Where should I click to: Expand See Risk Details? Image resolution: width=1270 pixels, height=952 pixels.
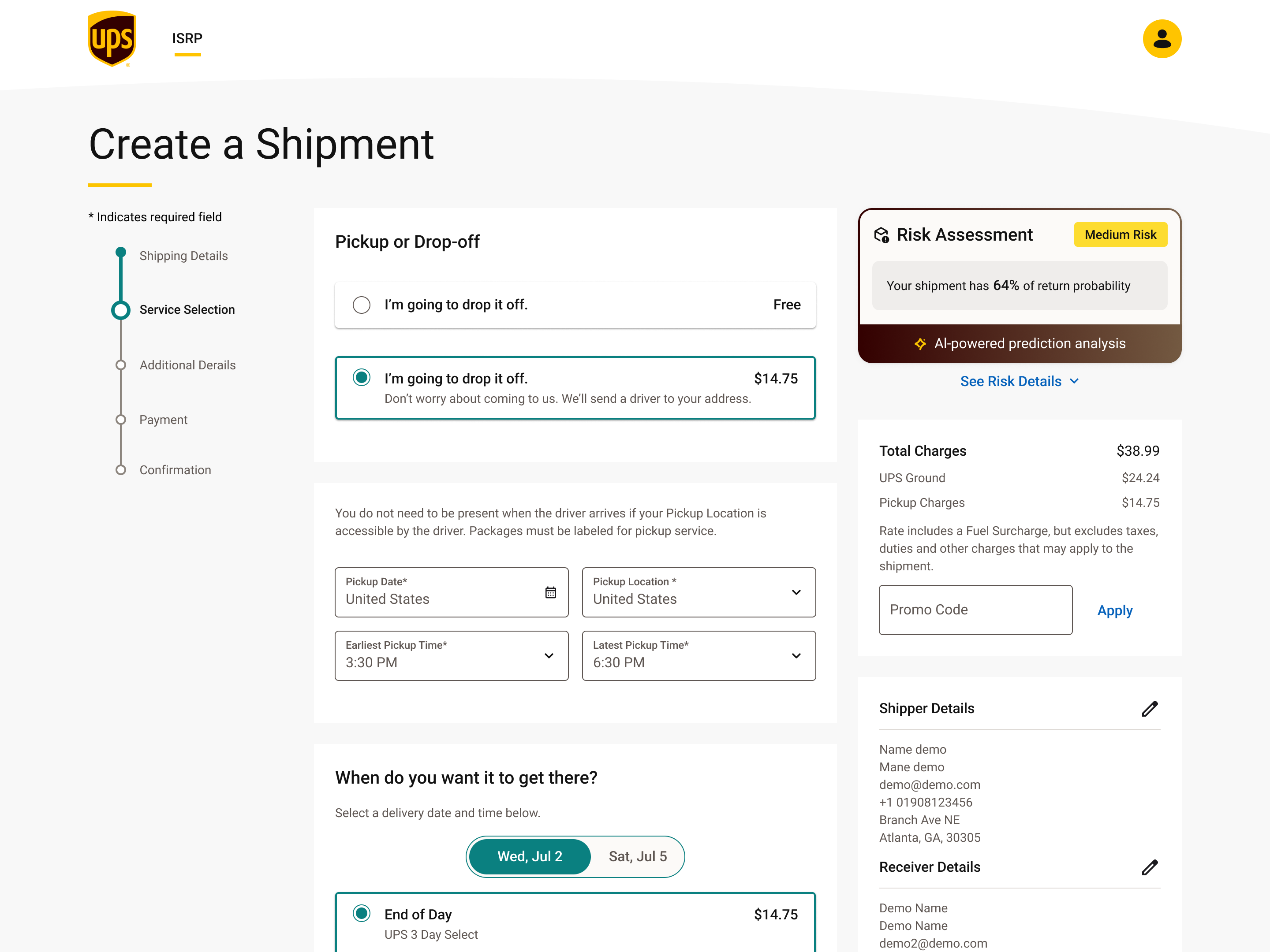pyautogui.click(x=1019, y=381)
